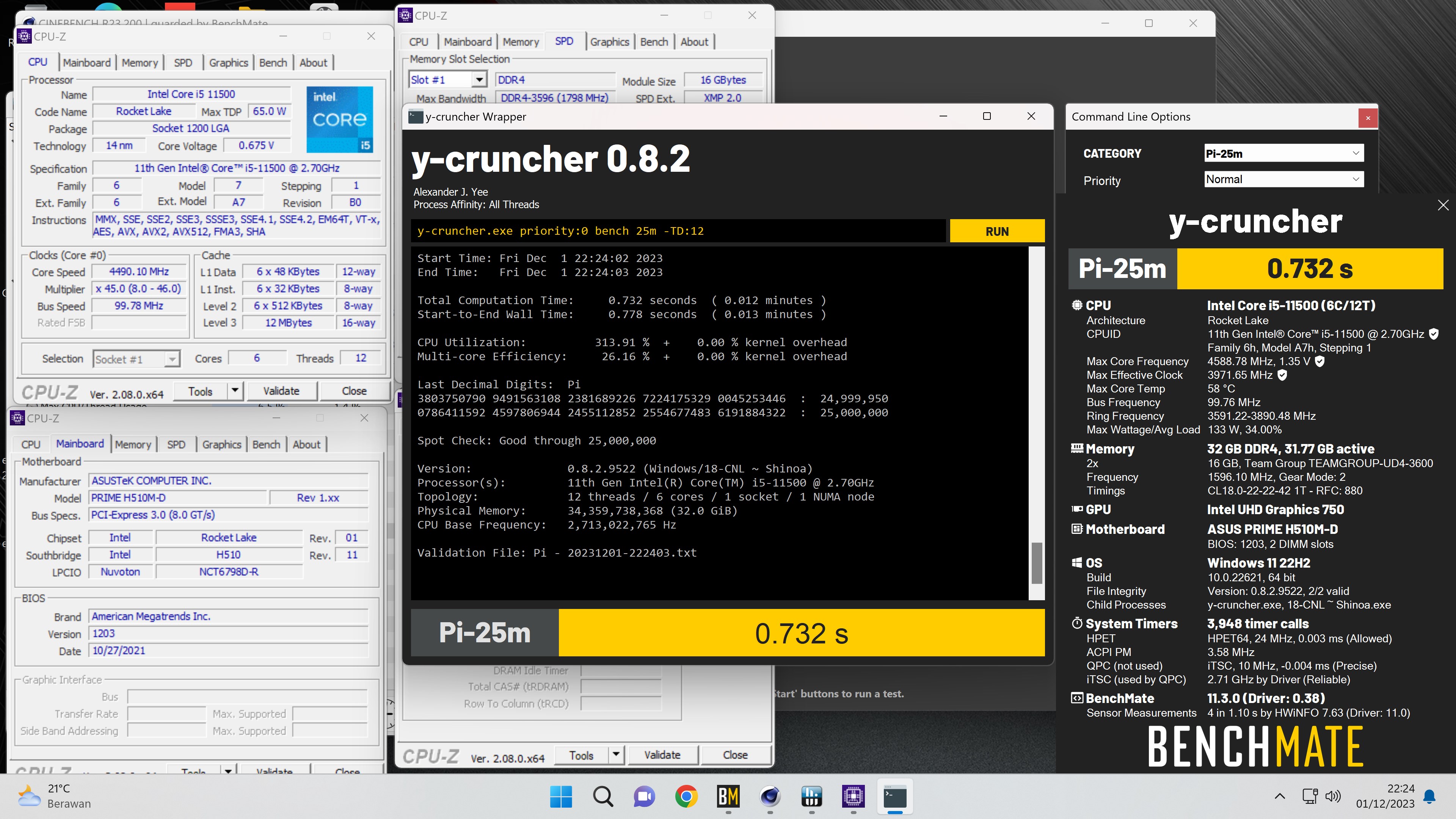Image resolution: width=1456 pixels, height=819 pixels.
Task: Click the yellow Pi-25m 0.732 s result bar
Action: pyautogui.click(x=801, y=632)
